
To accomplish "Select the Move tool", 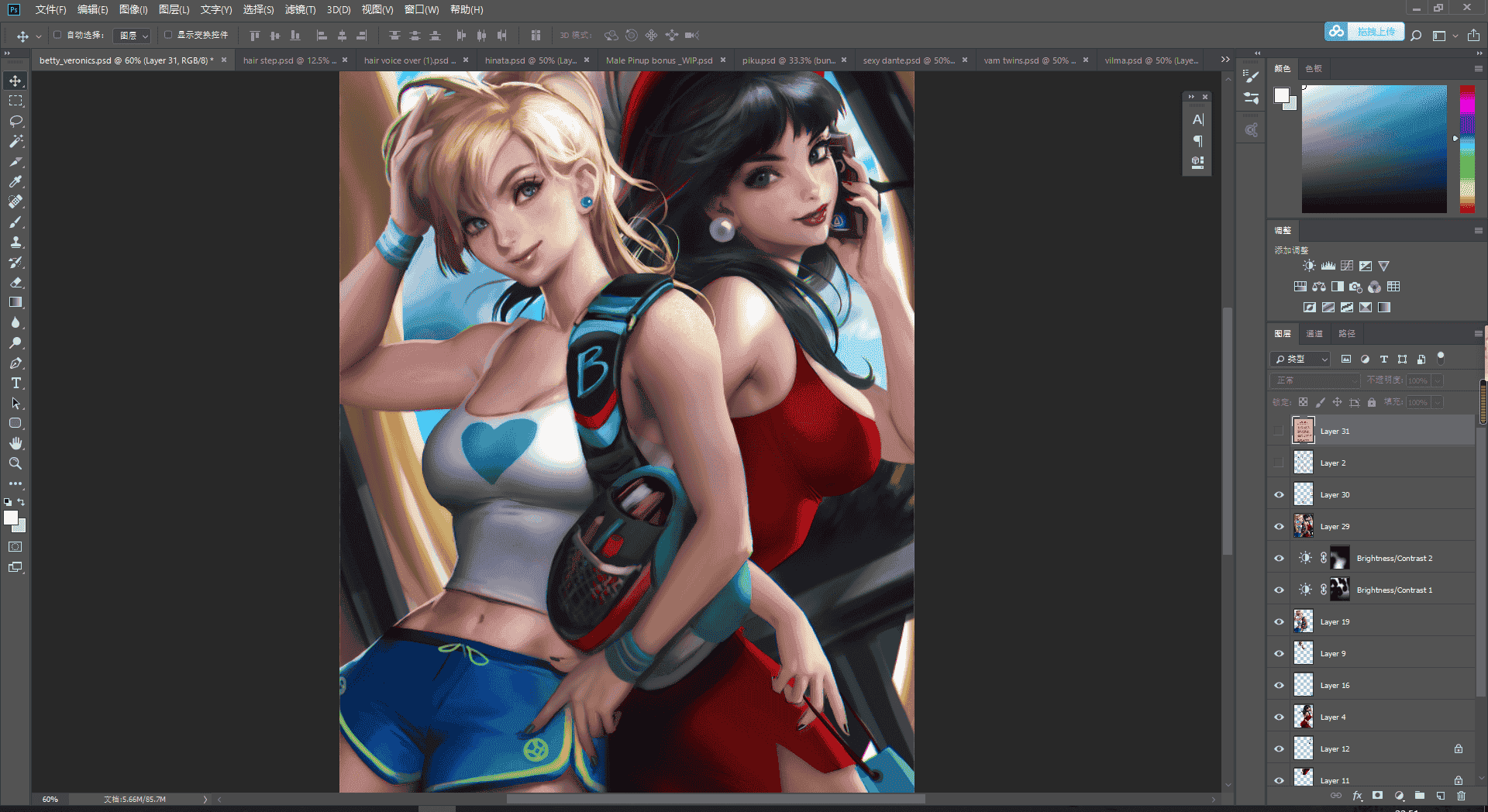I will (x=15, y=81).
